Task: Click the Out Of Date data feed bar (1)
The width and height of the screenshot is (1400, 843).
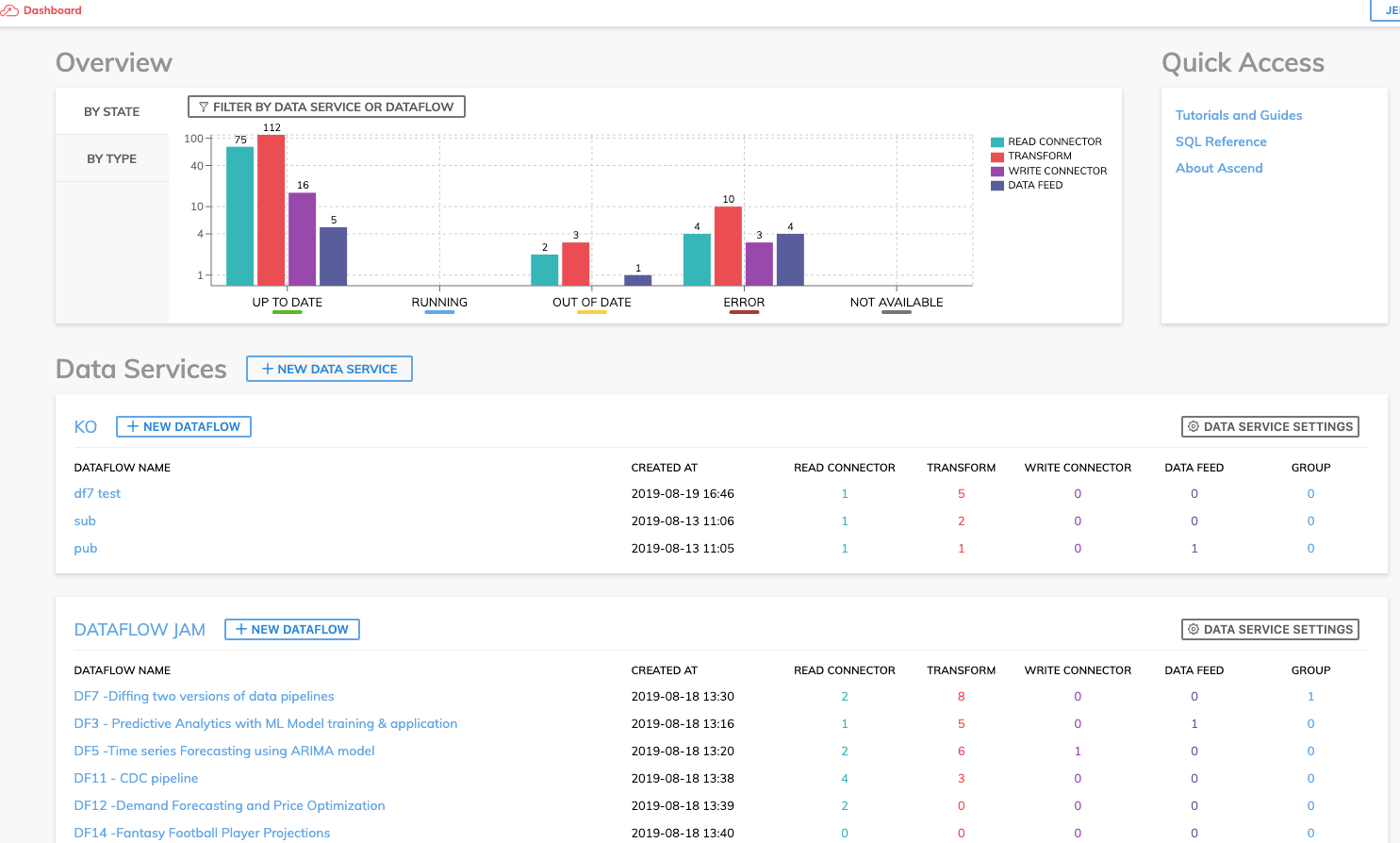Action: [x=638, y=280]
